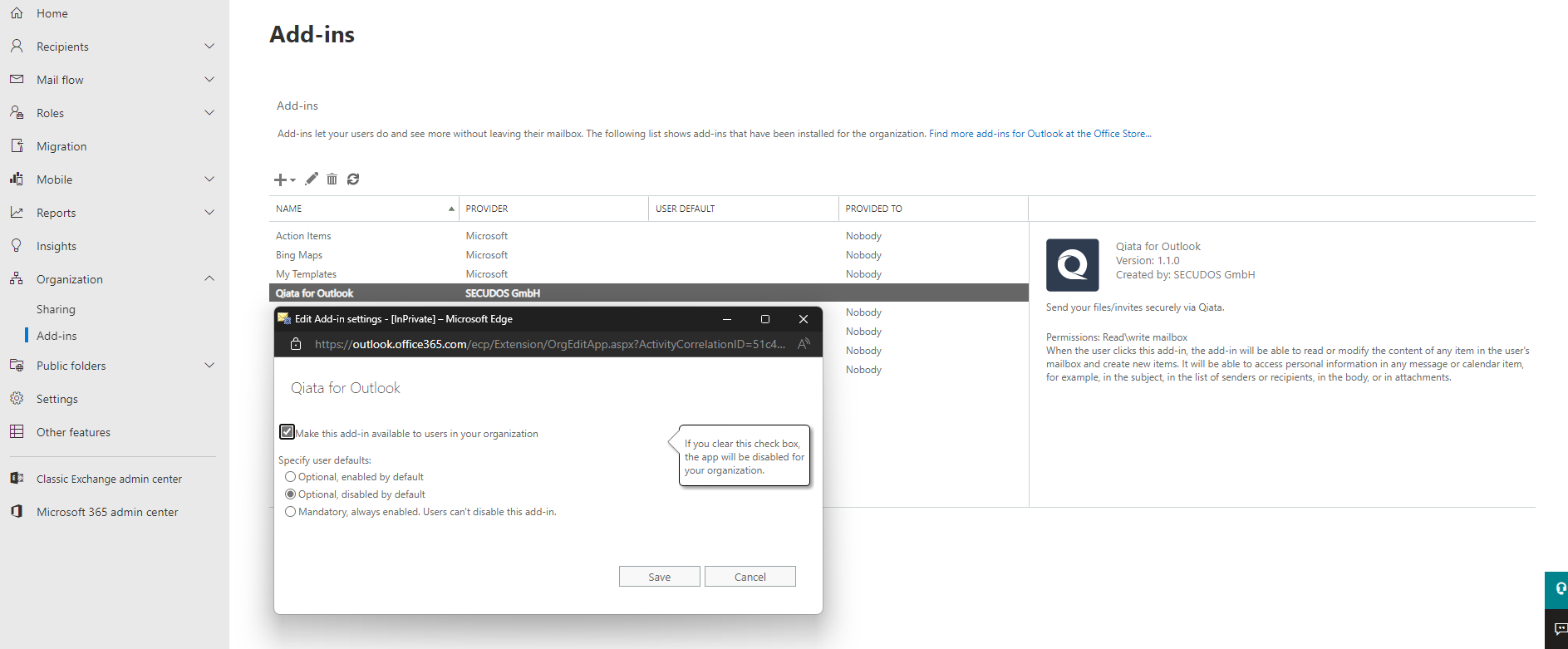1568x649 pixels.
Task: Select the My Templates add-in row
Action: coord(649,274)
